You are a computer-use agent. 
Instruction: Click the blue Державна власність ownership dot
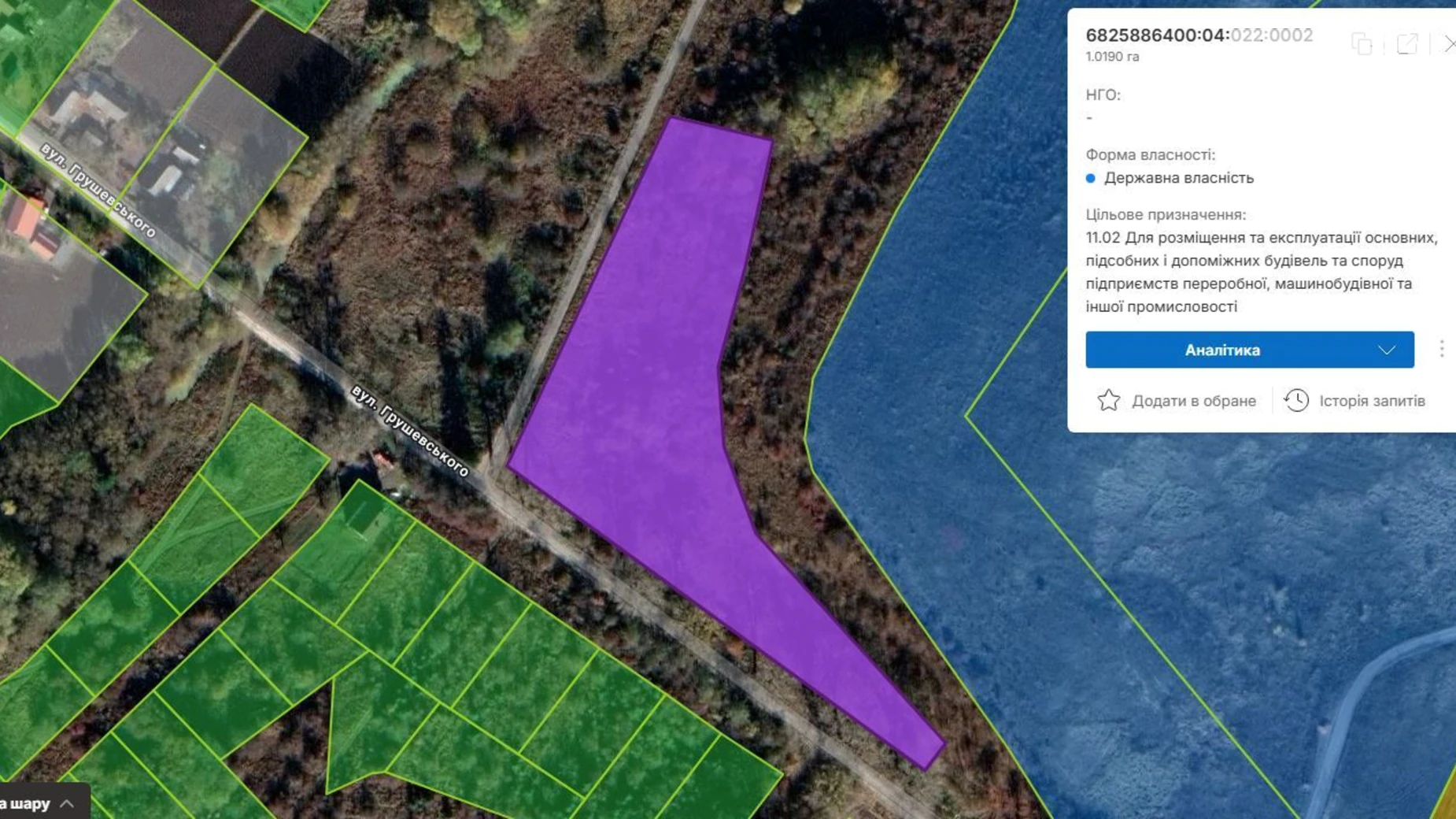pyautogui.click(x=1090, y=178)
